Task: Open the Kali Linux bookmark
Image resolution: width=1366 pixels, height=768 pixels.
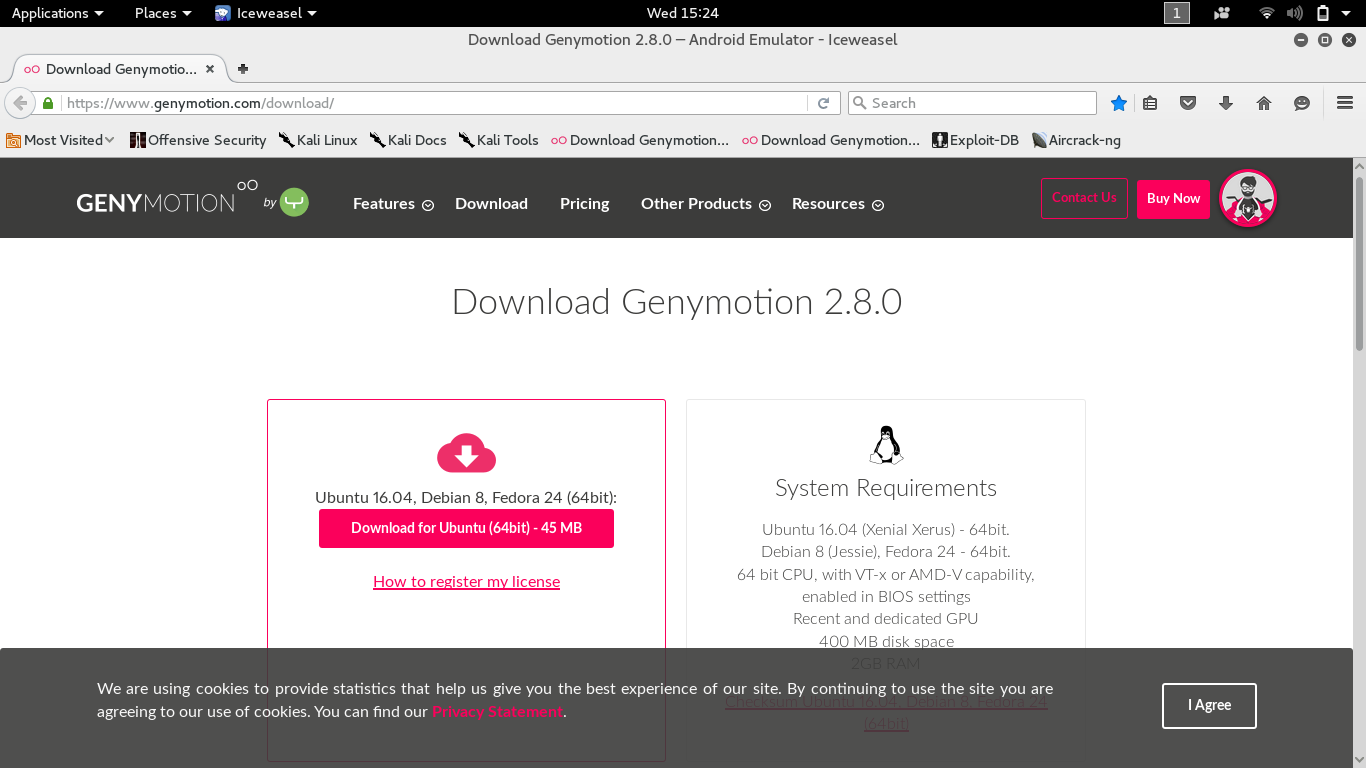Action: 318,140
